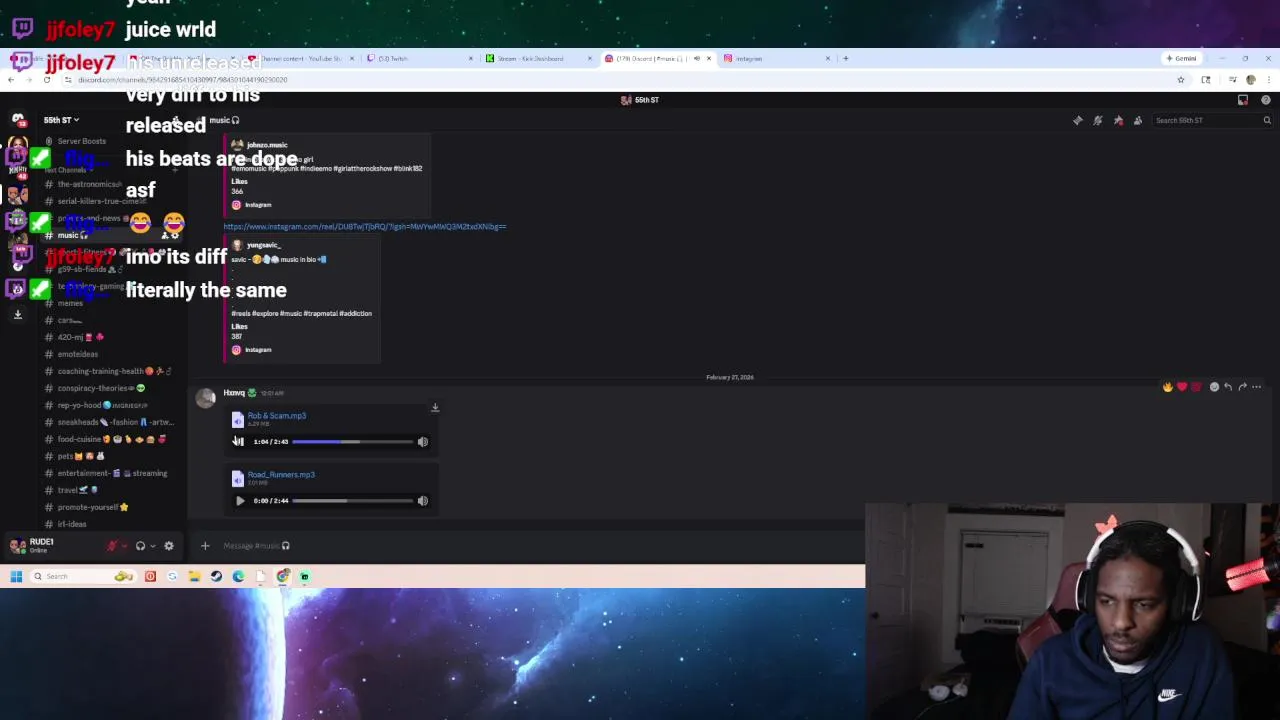The height and width of the screenshot is (720, 1280).
Task: Click the Windows taskbar Search box
Action: pos(84,576)
